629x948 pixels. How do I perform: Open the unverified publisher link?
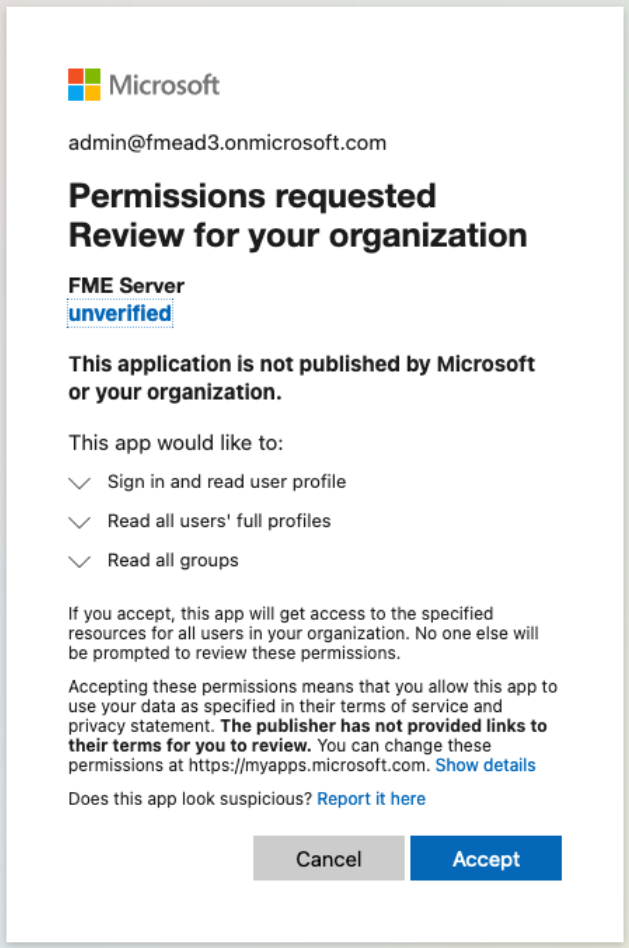(x=120, y=314)
